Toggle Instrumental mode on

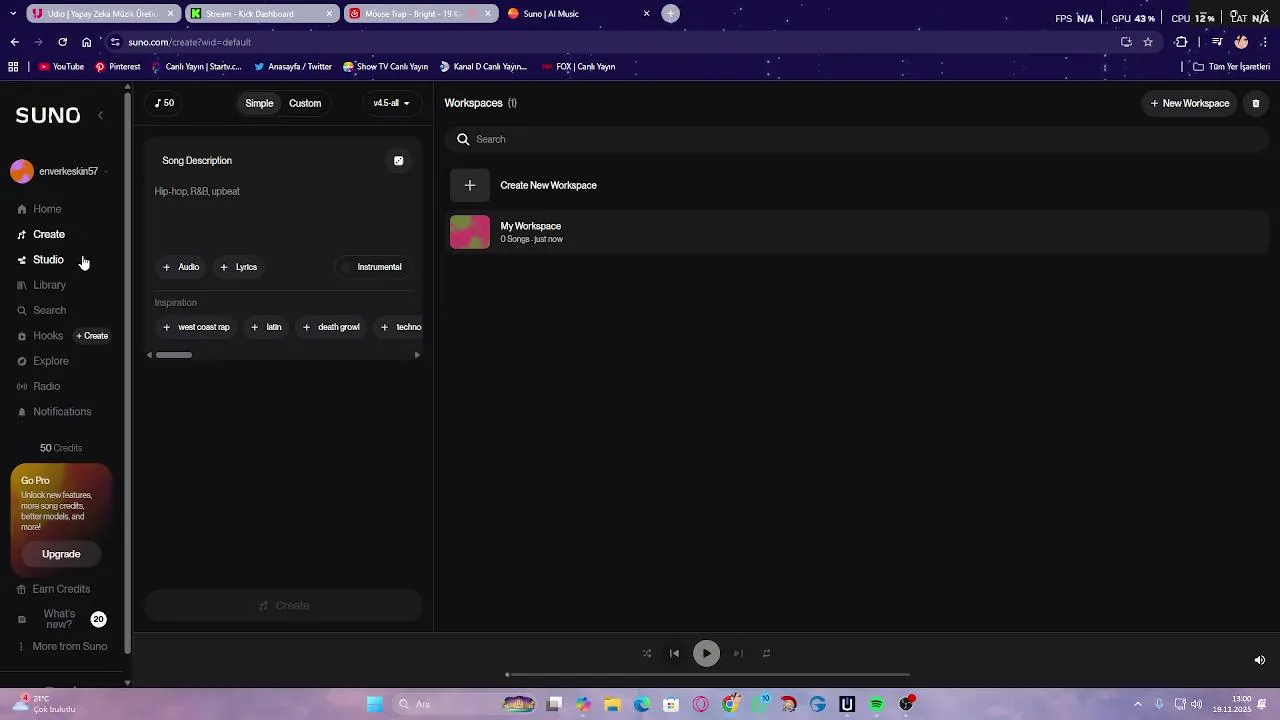[371, 267]
